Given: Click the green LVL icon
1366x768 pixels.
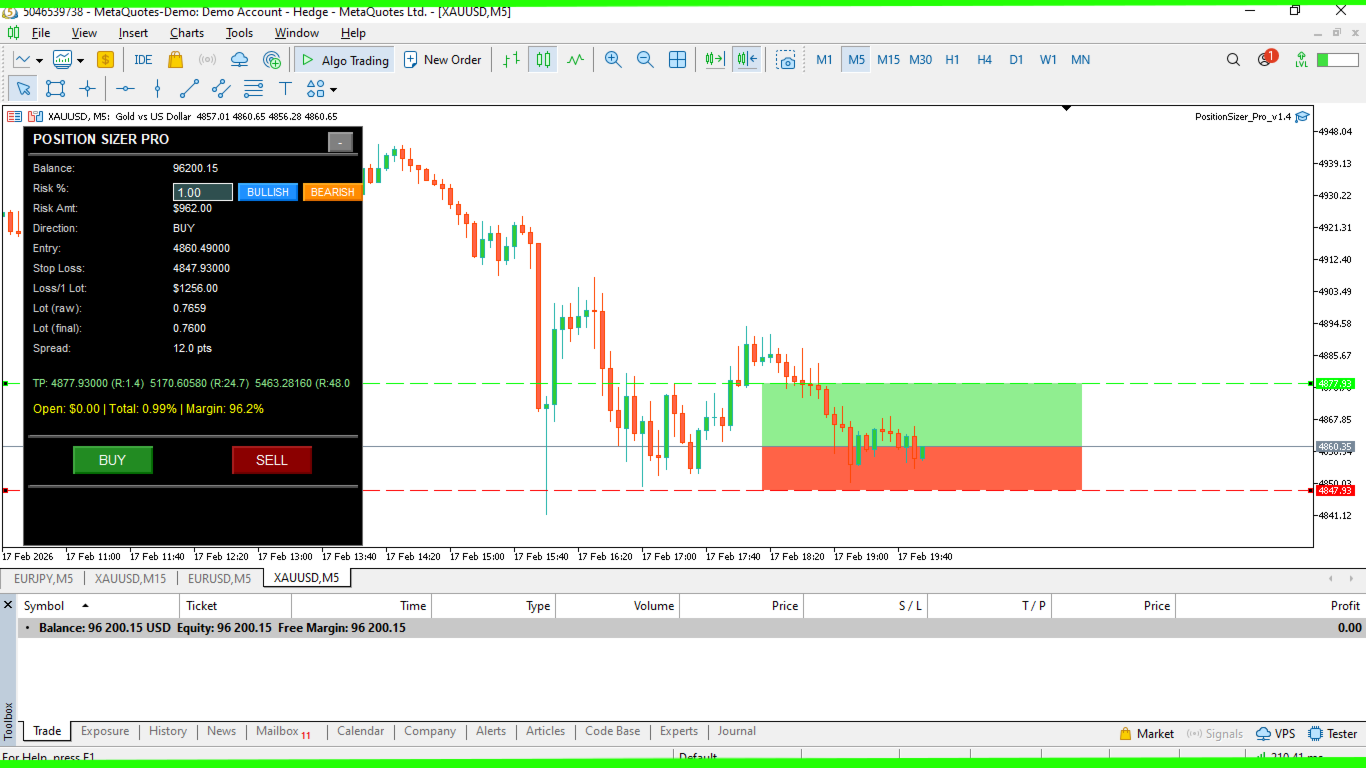Looking at the screenshot, I should tap(1300, 60).
